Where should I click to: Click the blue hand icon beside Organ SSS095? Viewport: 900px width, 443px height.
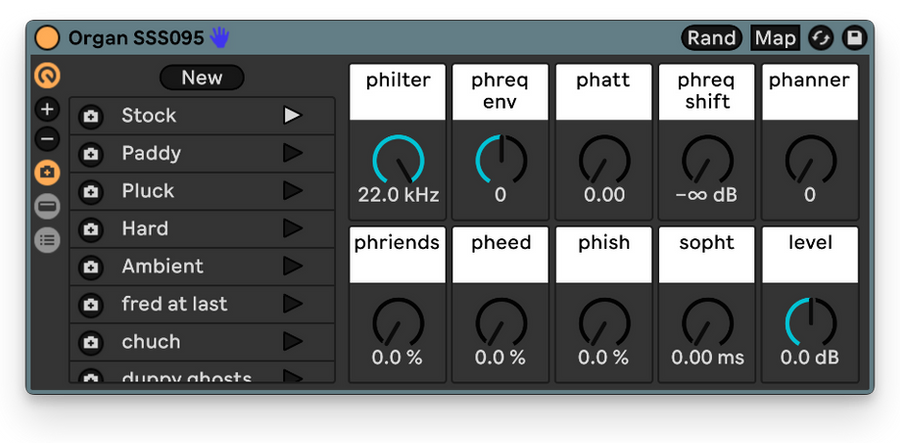coord(219,37)
